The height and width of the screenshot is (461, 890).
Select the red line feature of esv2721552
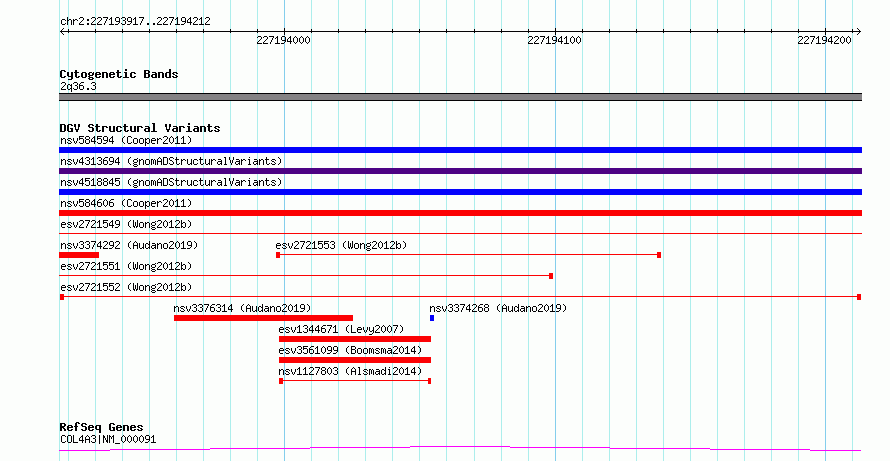[460, 297]
